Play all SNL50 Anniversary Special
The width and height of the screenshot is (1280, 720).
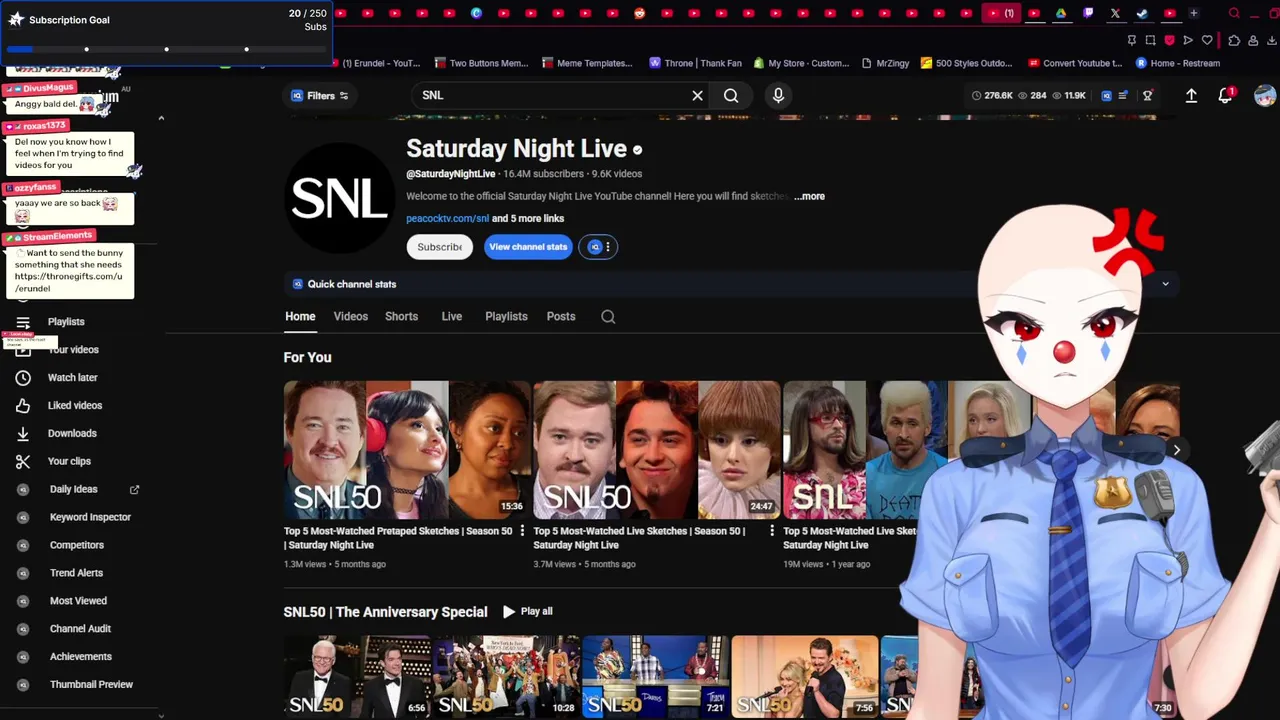tap(527, 612)
